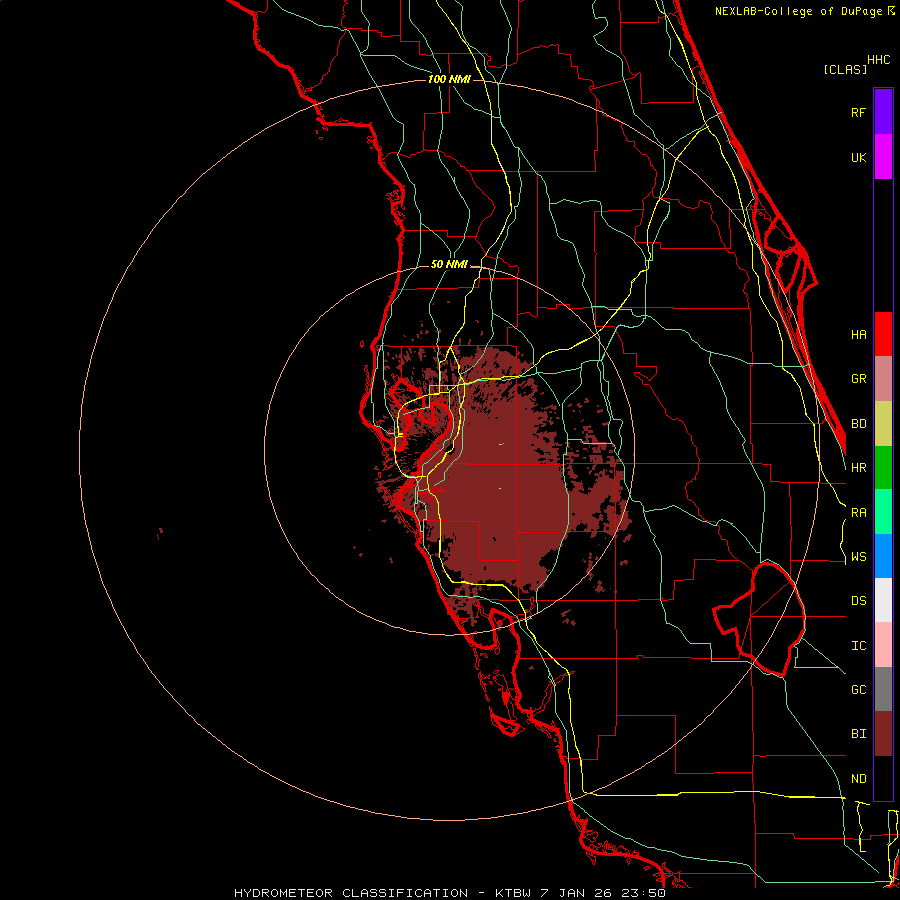This screenshot has width=900, height=900.
Task: Click the 100 NMI range ring label
Action: point(449,79)
